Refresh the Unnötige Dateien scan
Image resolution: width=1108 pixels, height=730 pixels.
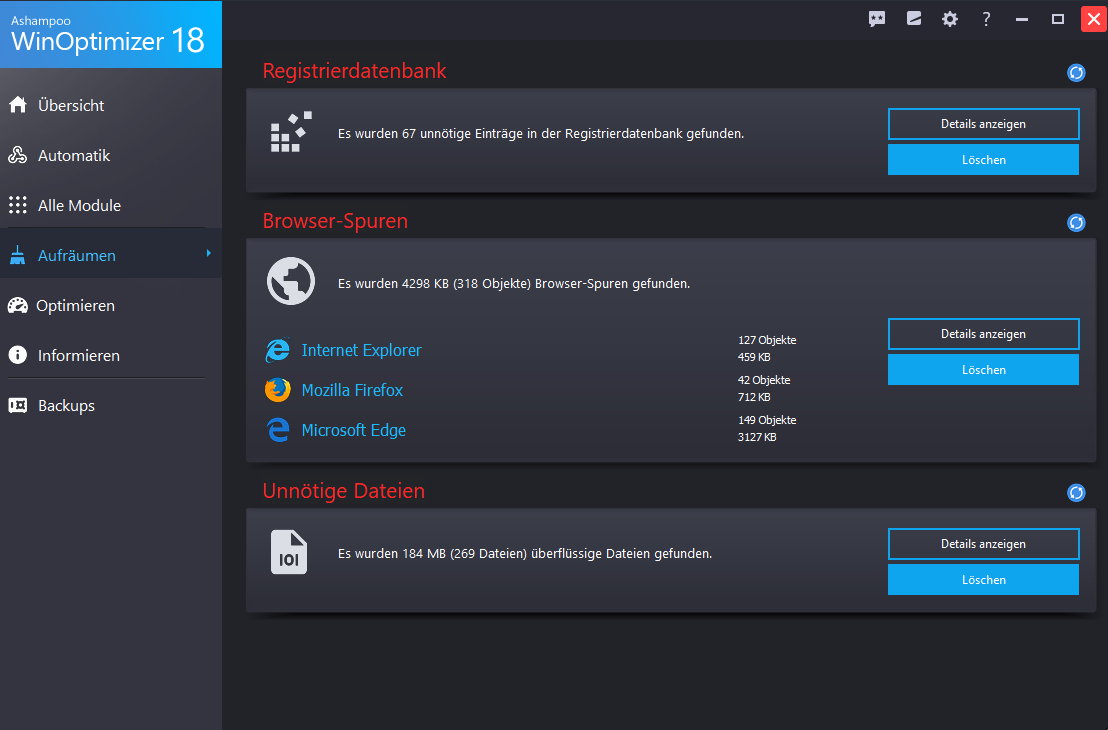click(1076, 492)
